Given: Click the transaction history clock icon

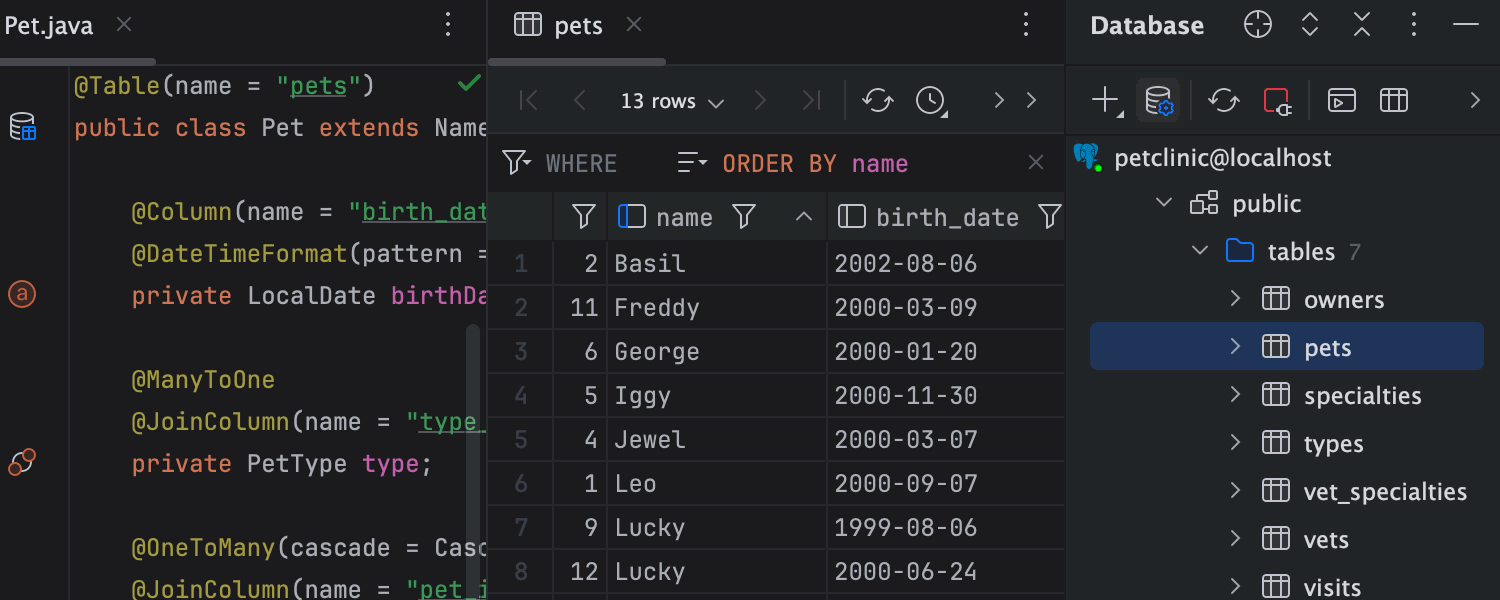Looking at the screenshot, I should click(x=931, y=100).
